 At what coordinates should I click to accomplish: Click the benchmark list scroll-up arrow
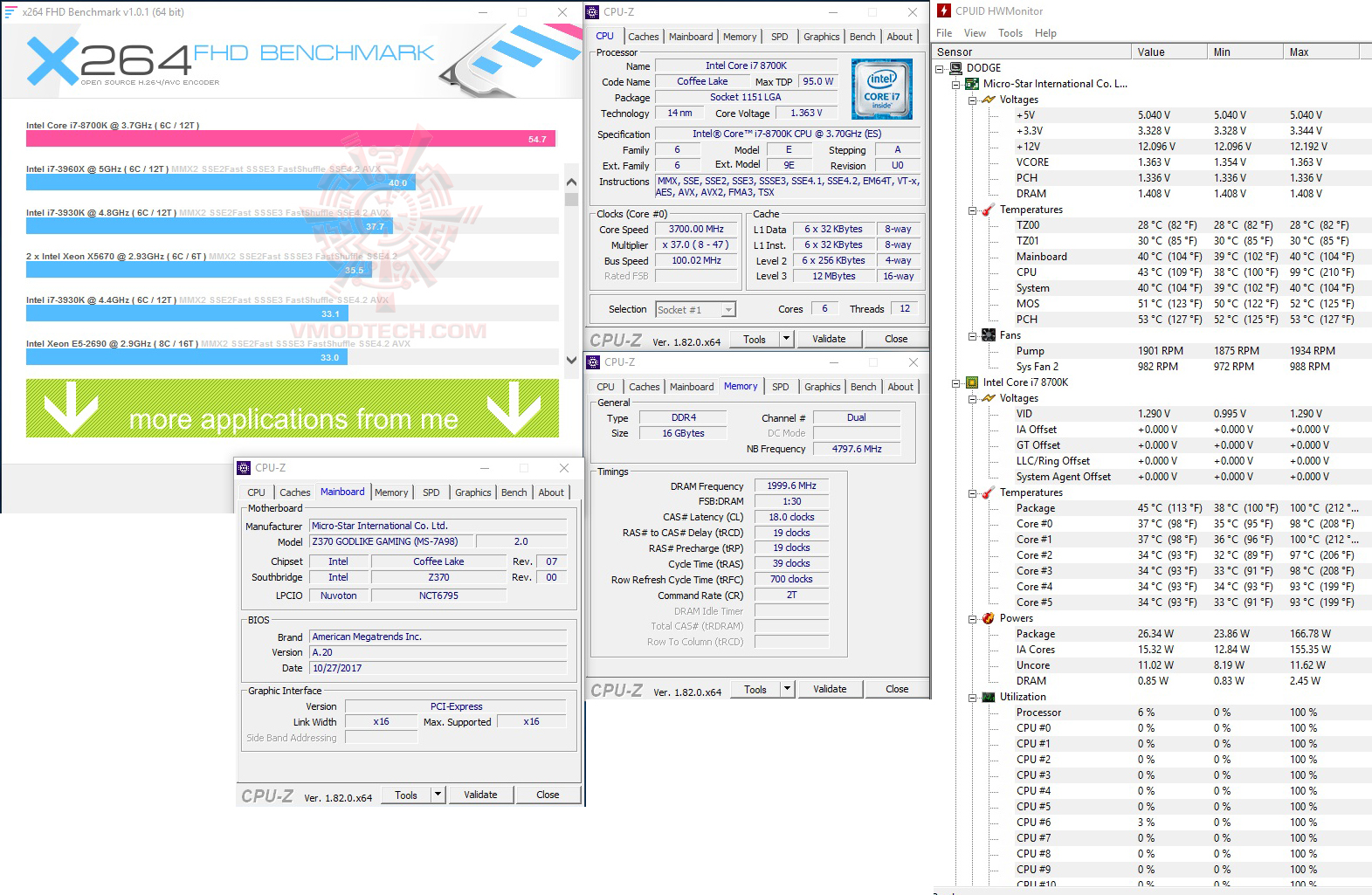pyautogui.click(x=571, y=182)
